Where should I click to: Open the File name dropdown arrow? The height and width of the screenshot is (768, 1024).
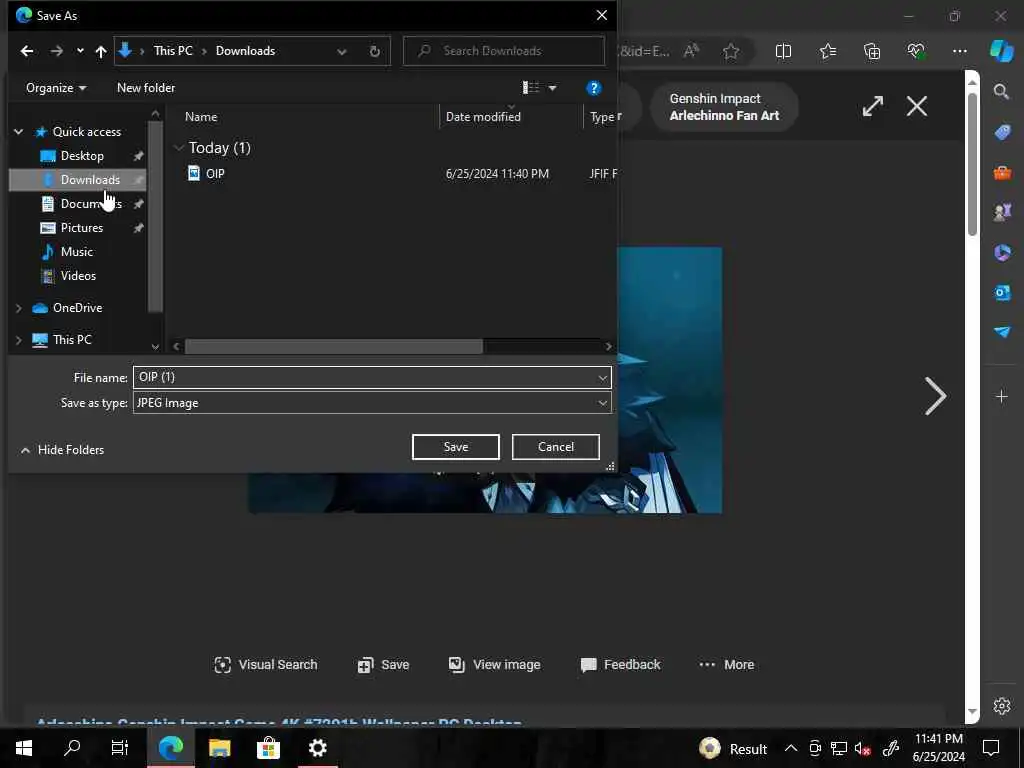coord(602,377)
